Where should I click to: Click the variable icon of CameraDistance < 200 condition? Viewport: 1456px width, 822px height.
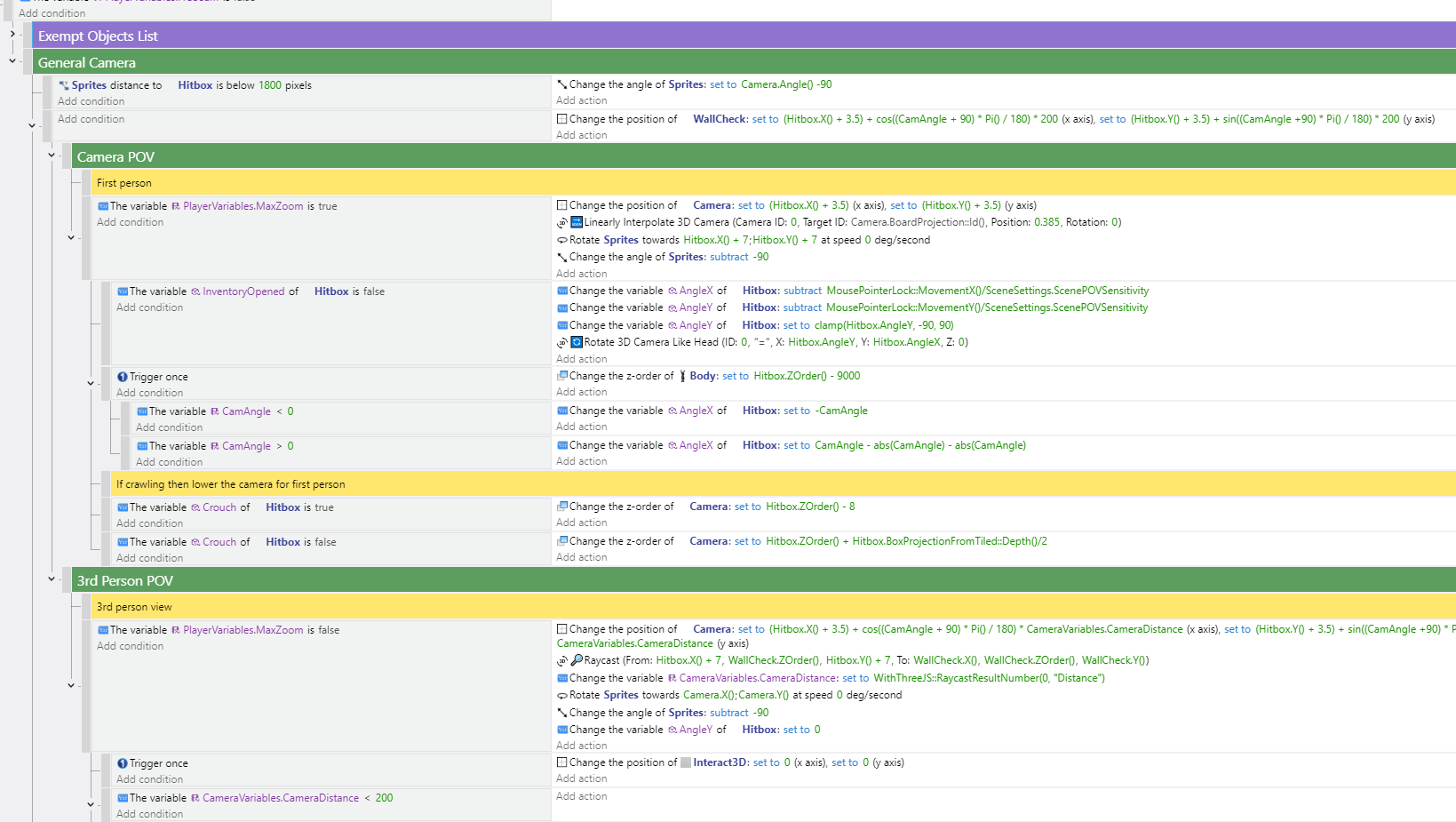point(123,798)
